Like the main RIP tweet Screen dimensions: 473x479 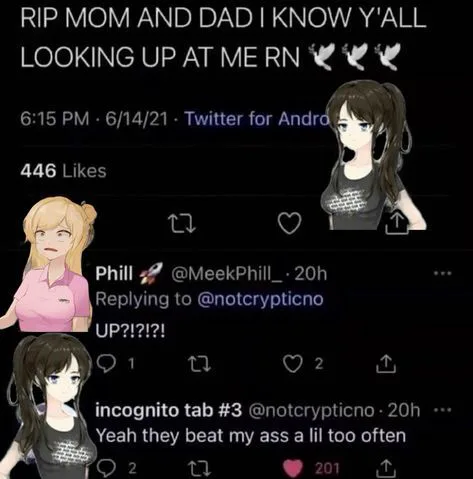[290, 223]
